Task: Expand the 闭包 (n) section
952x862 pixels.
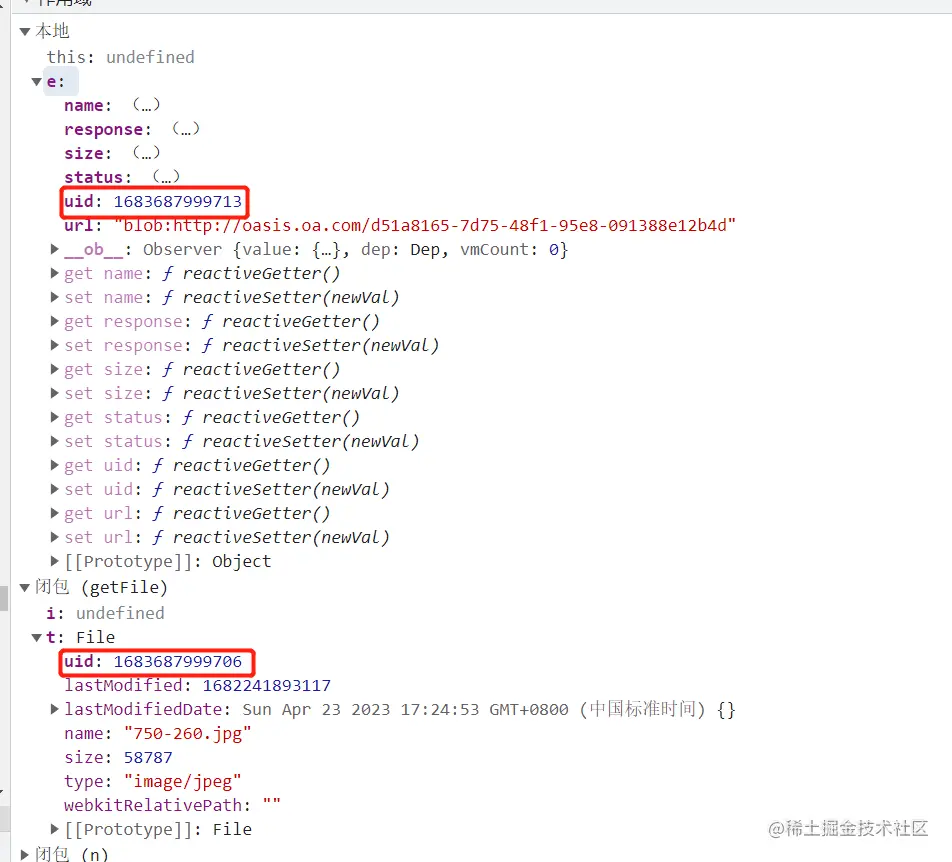Action: 25,854
